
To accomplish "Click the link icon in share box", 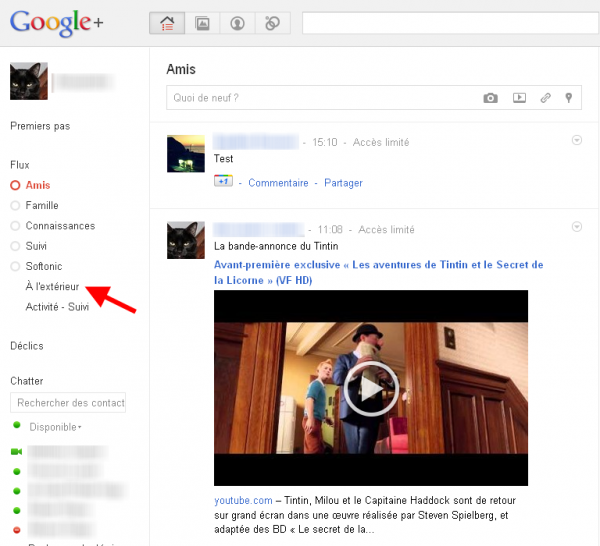I will click(545, 98).
